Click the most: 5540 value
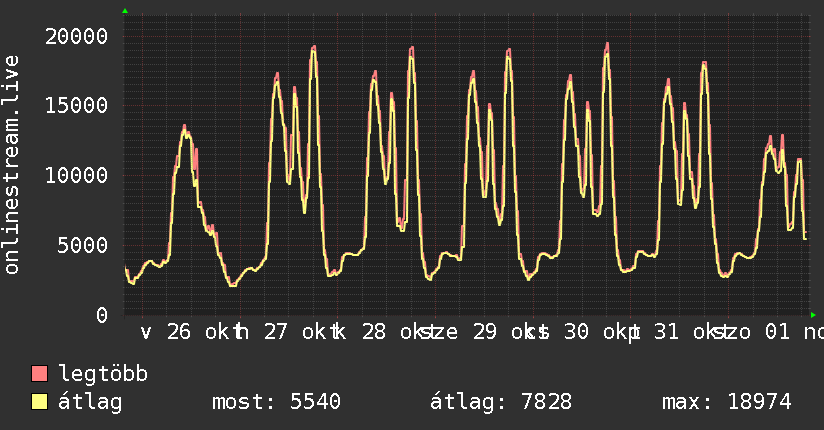824x430 pixels. [276, 402]
